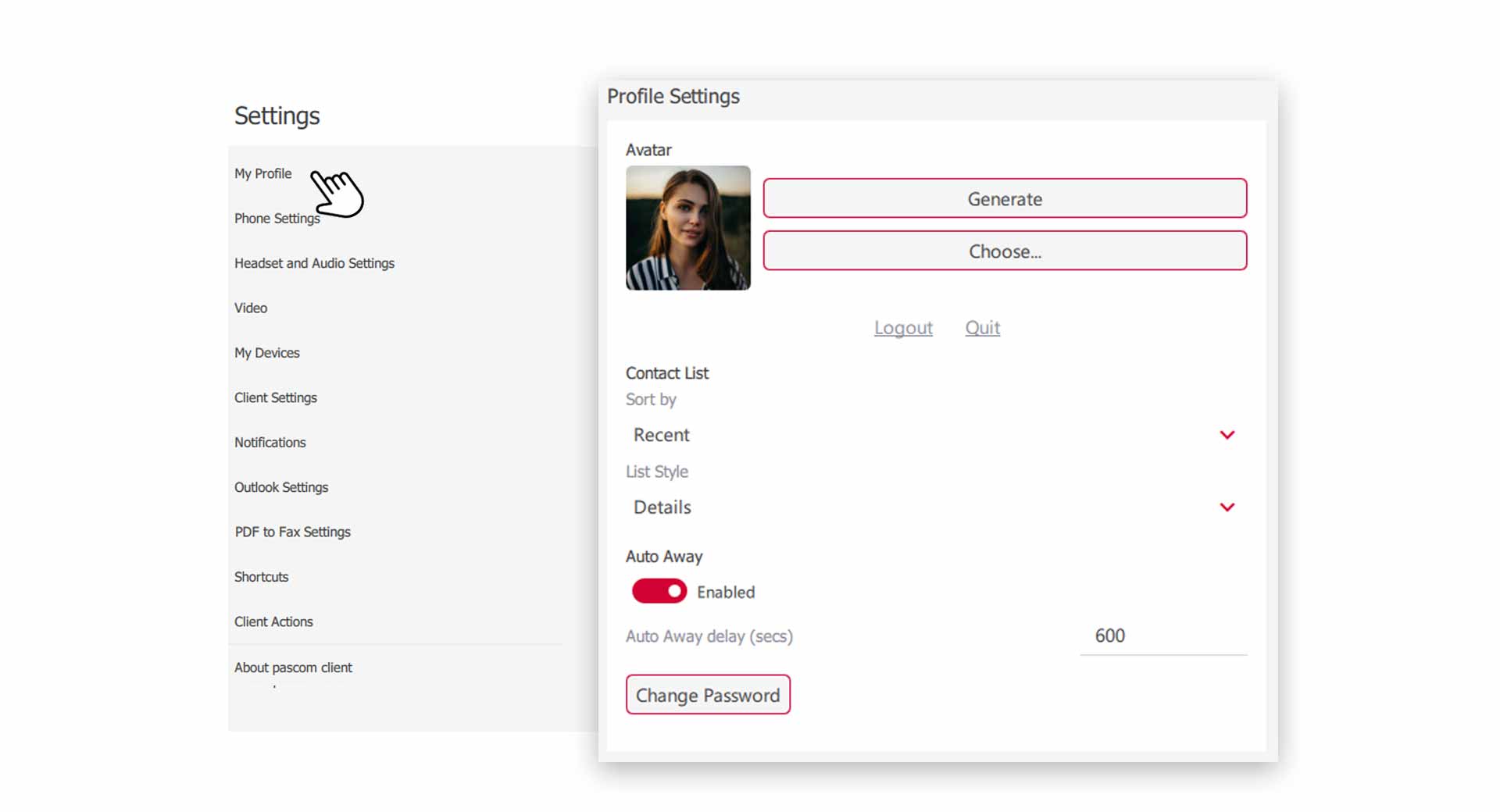Expand the Sort by chevron arrow
The height and width of the screenshot is (812, 1500).
(1227, 435)
